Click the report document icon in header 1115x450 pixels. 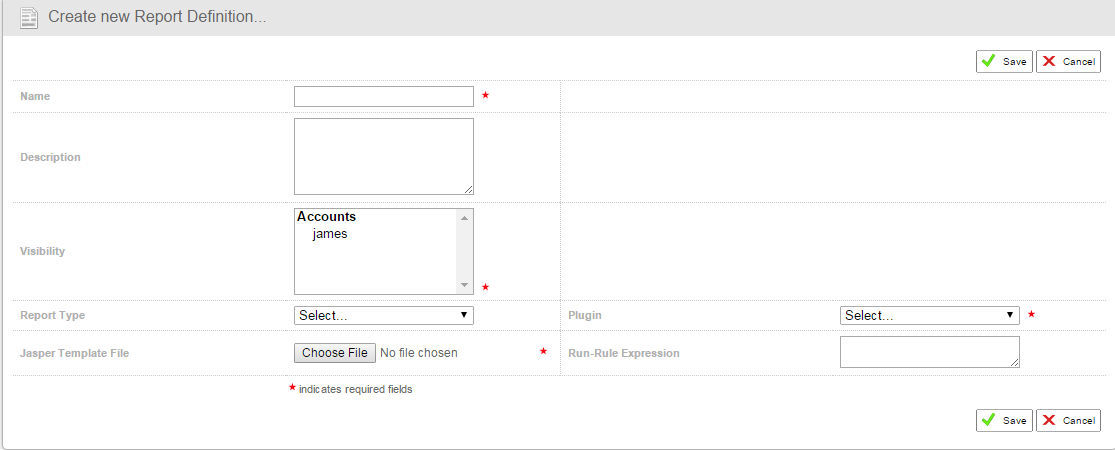[x=29, y=18]
